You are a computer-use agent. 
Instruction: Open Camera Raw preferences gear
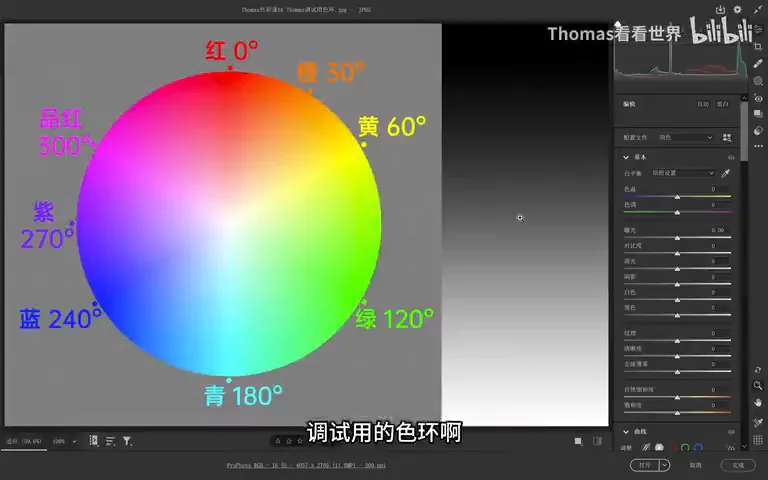click(738, 10)
